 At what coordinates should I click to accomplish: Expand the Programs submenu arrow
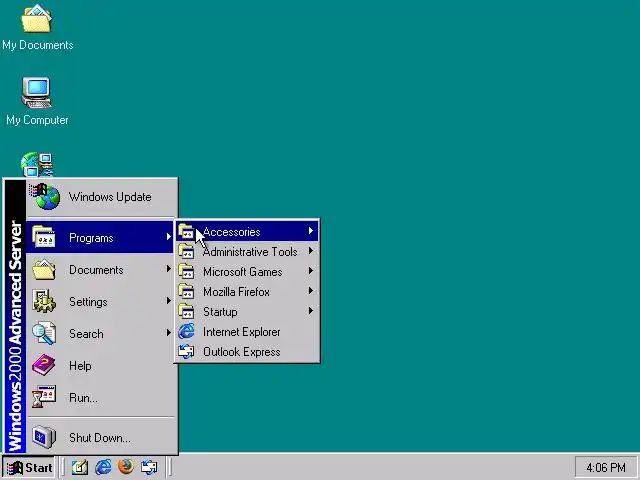[x=169, y=237]
